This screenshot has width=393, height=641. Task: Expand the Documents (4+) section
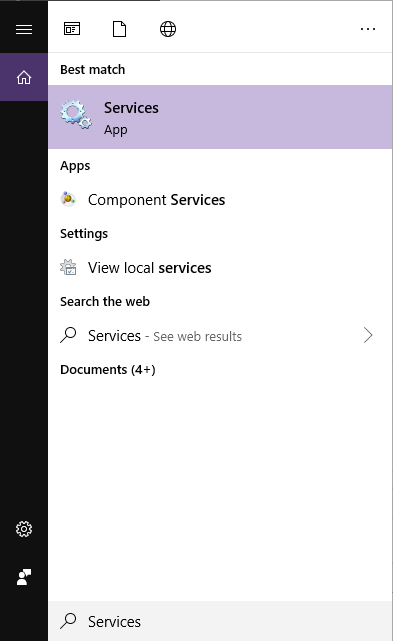coord(108,370)
